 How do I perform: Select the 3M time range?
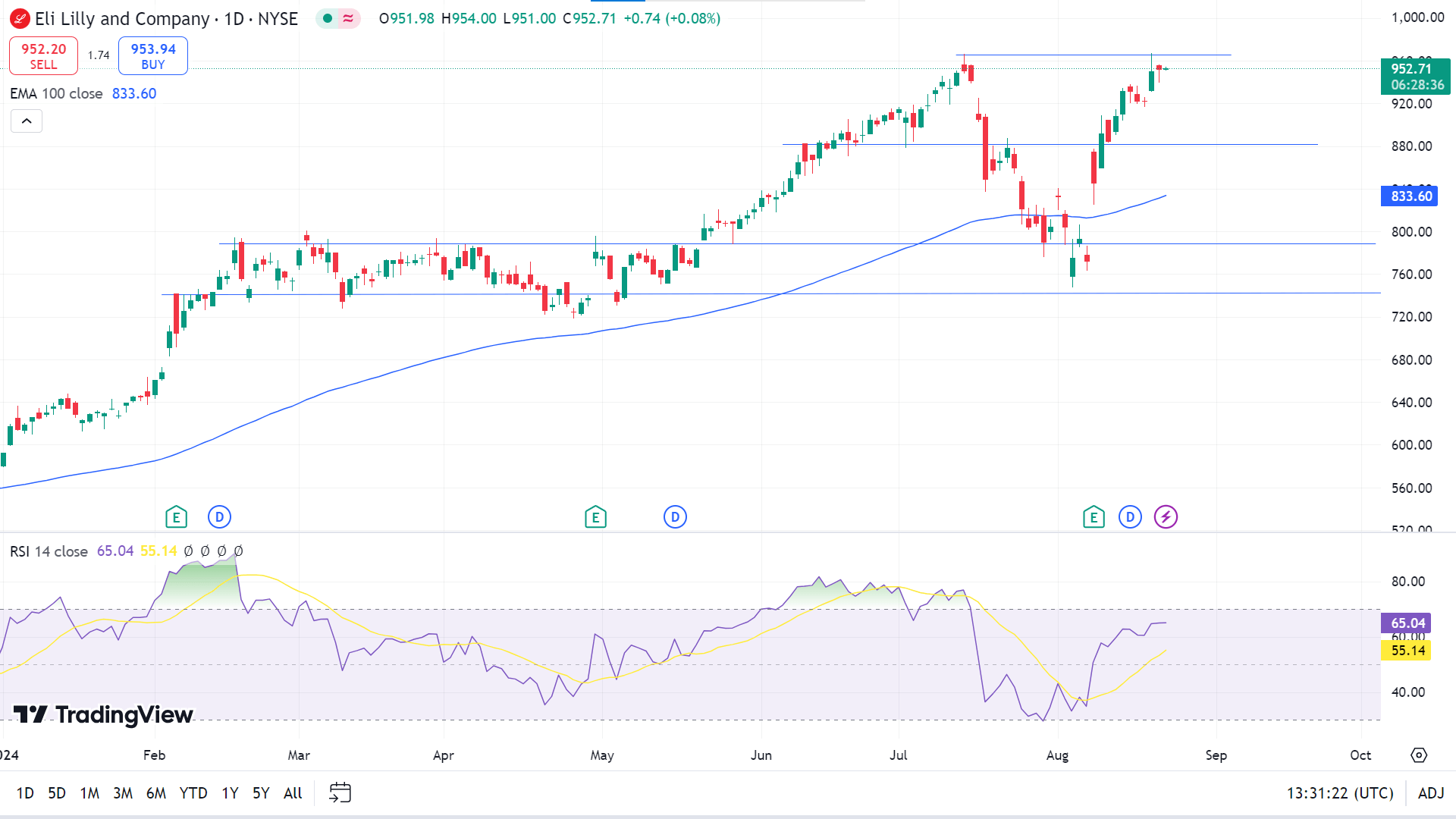pos(123,793)
